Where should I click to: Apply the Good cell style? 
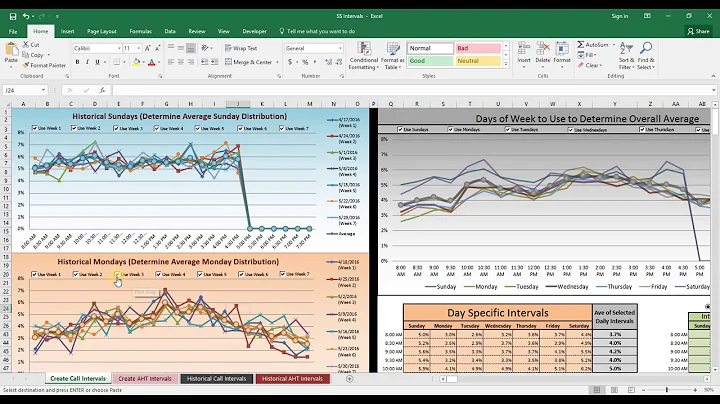click(430, 61)
